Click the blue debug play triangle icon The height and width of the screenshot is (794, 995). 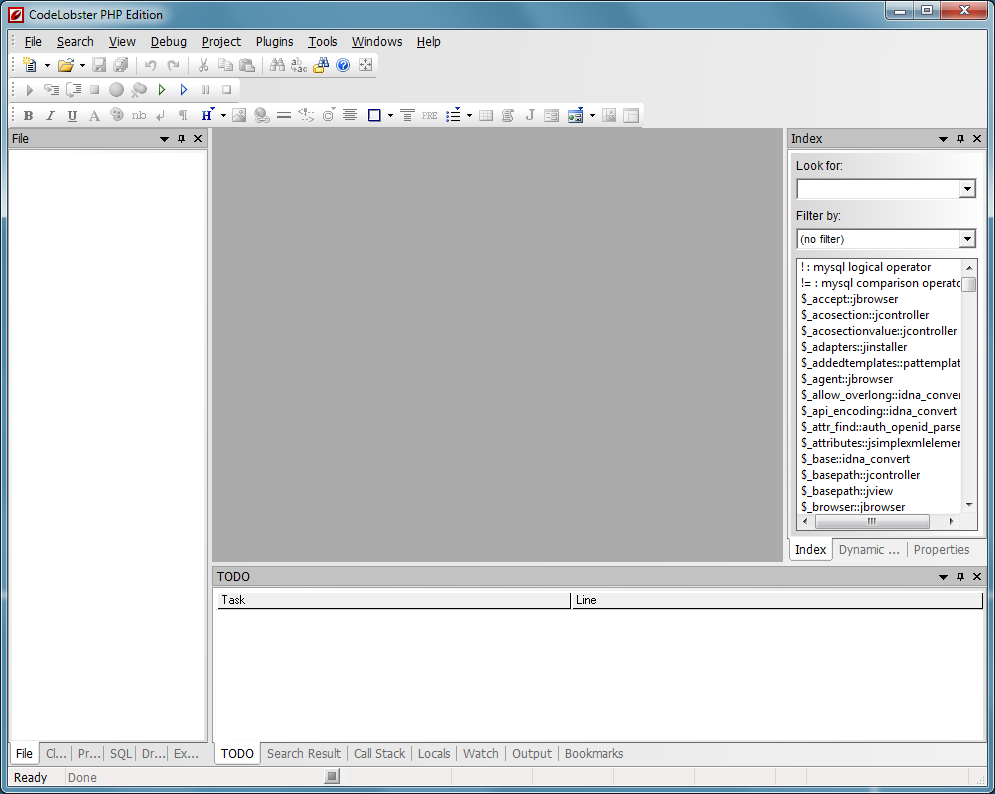point(184,89)
